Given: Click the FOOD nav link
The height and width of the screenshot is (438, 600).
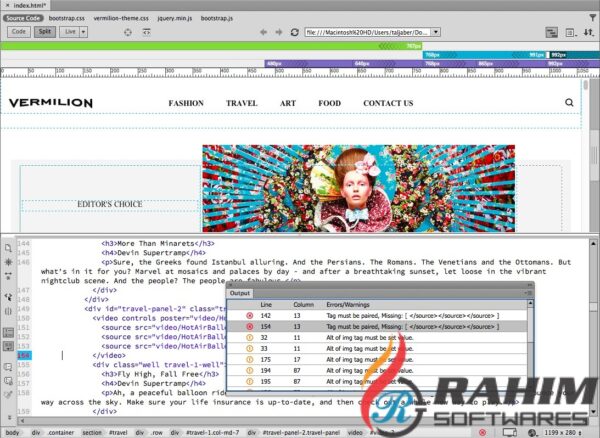Looking at the screenshot, I should [329, 103].
